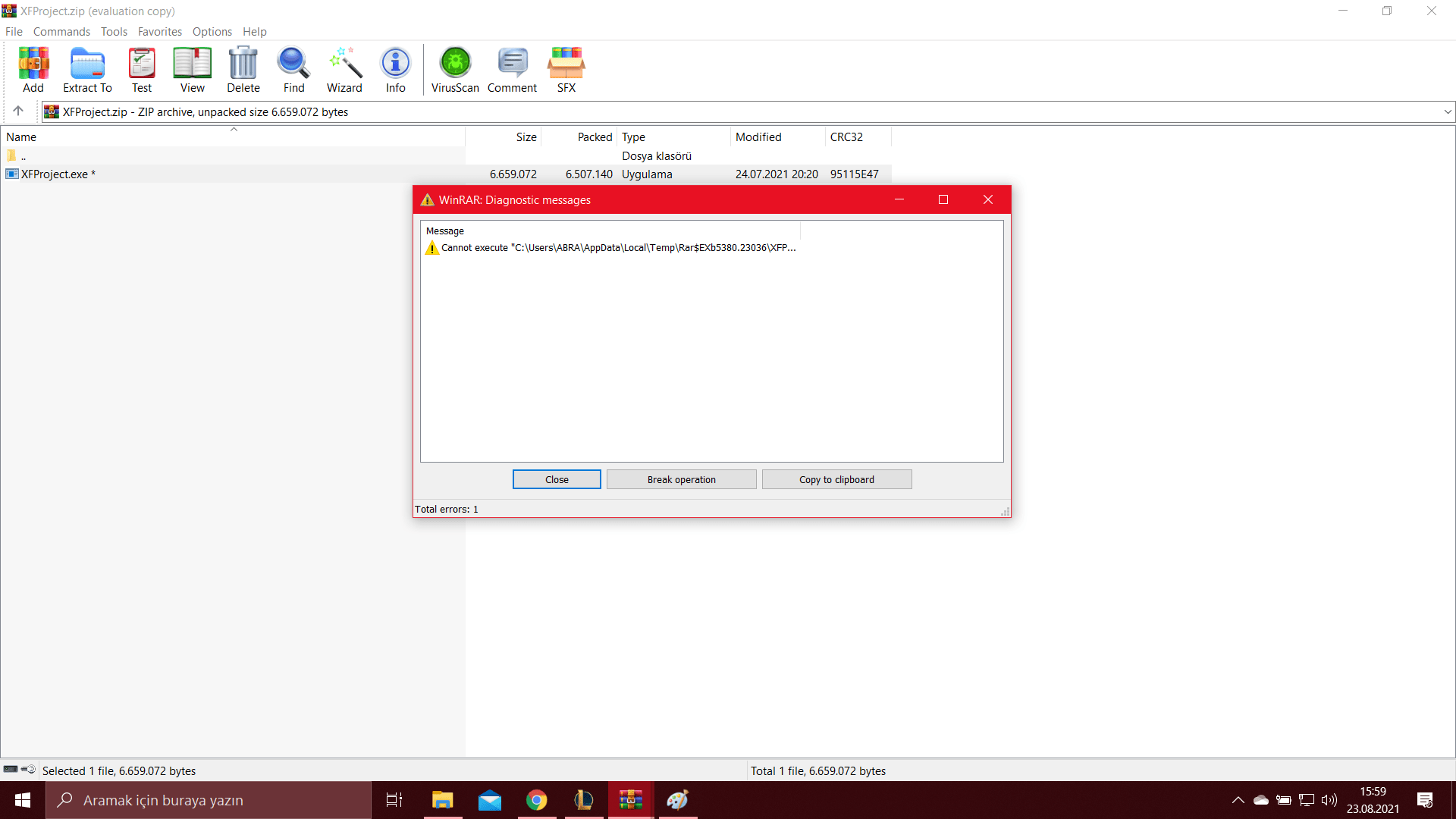Copy diagnostic messages to clipboard

tap(836, 479)
